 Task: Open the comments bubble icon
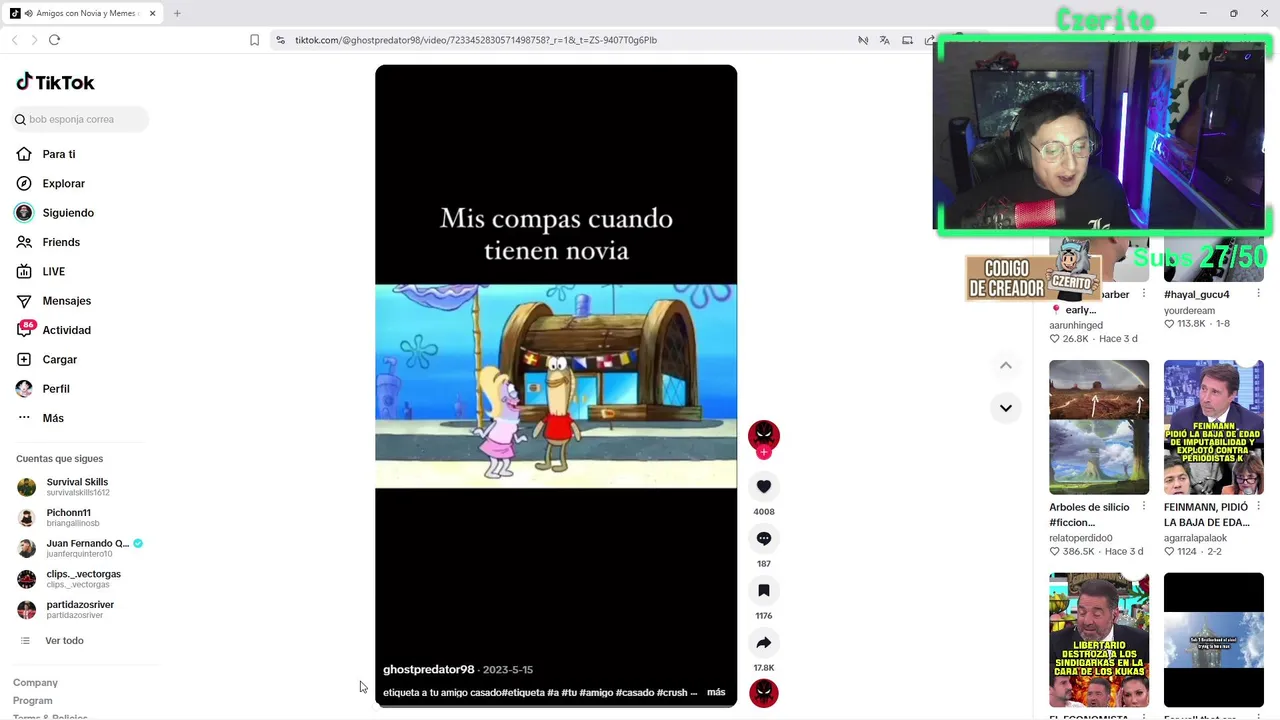coord(764,538)
